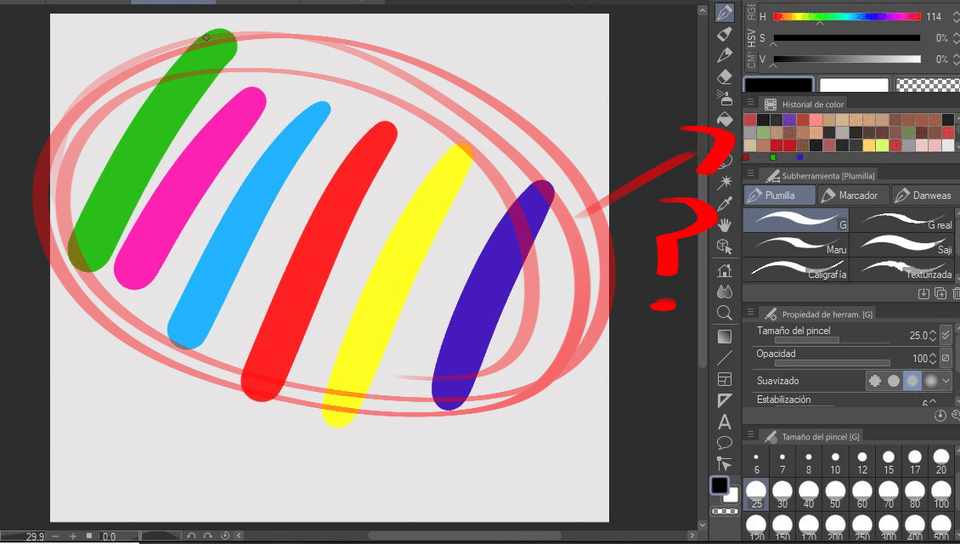Select the Correct line tool
This screenshot has width=960, height=544.
tap(724, 463)
